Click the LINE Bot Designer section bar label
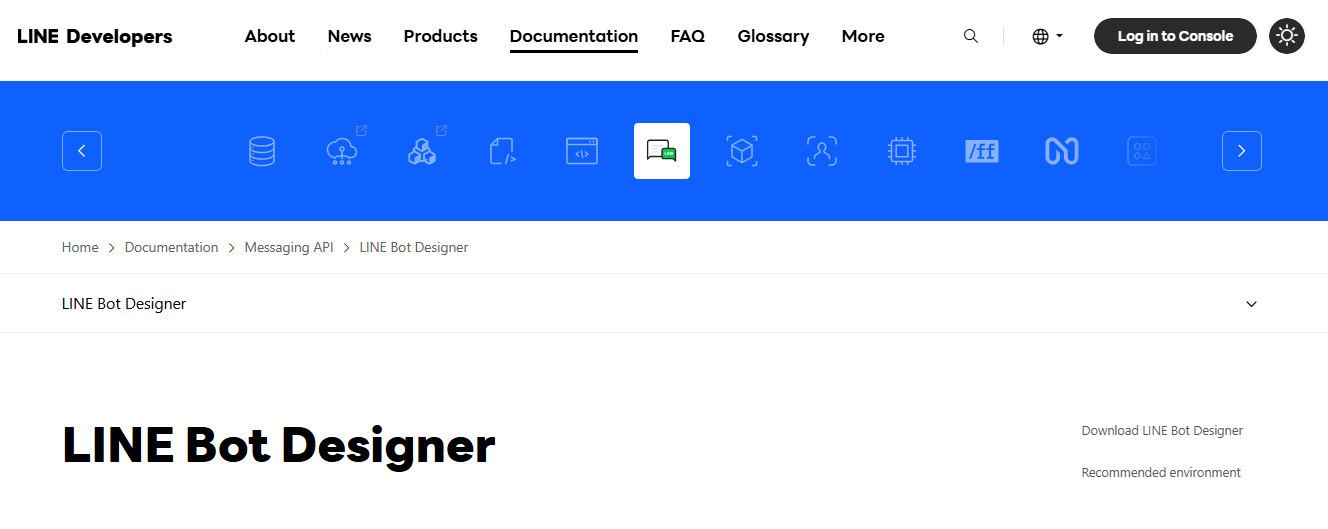Viewport: 1328px width, 529px height. 124,304
